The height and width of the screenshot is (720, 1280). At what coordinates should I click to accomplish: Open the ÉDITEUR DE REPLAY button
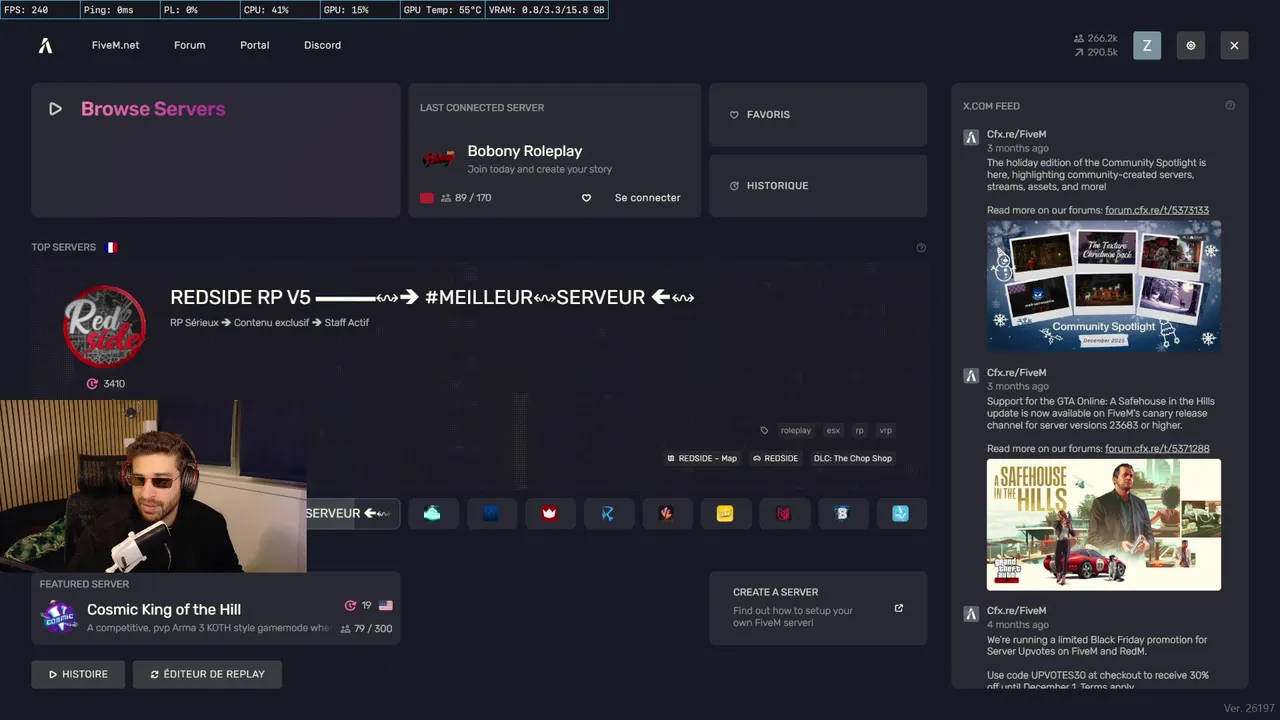coord(207,674)
